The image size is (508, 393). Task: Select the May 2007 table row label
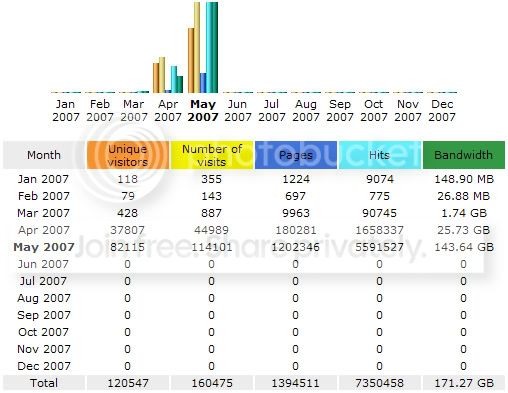click(44, 247)
